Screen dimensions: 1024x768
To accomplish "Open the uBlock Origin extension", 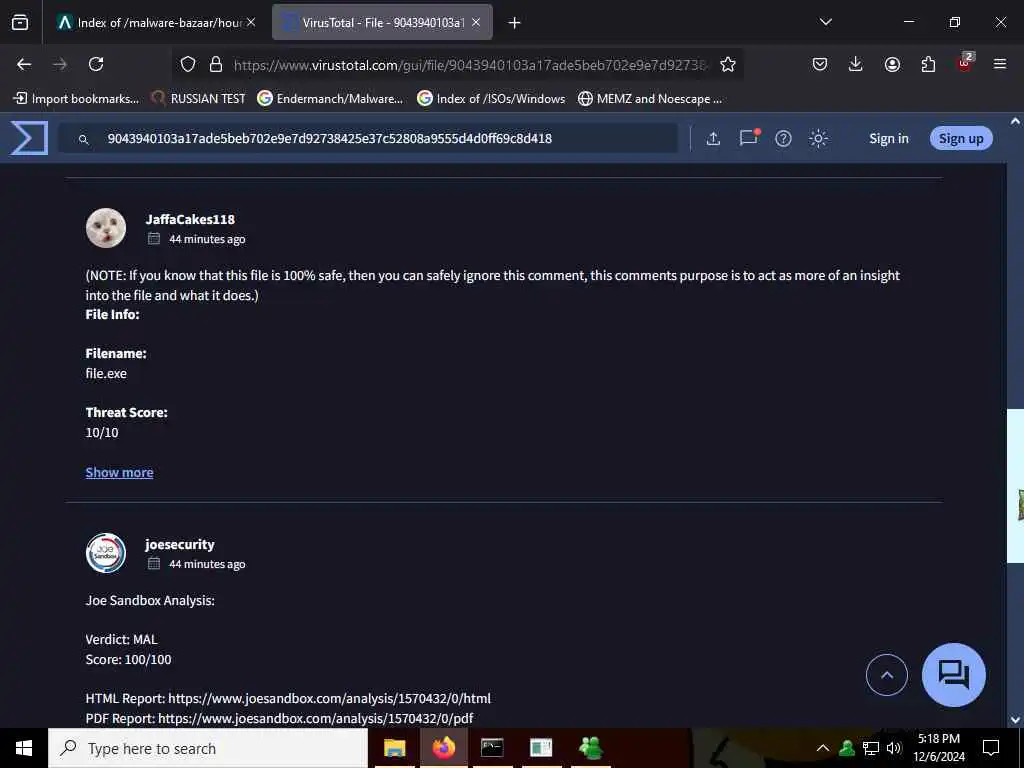I will 965,63.
